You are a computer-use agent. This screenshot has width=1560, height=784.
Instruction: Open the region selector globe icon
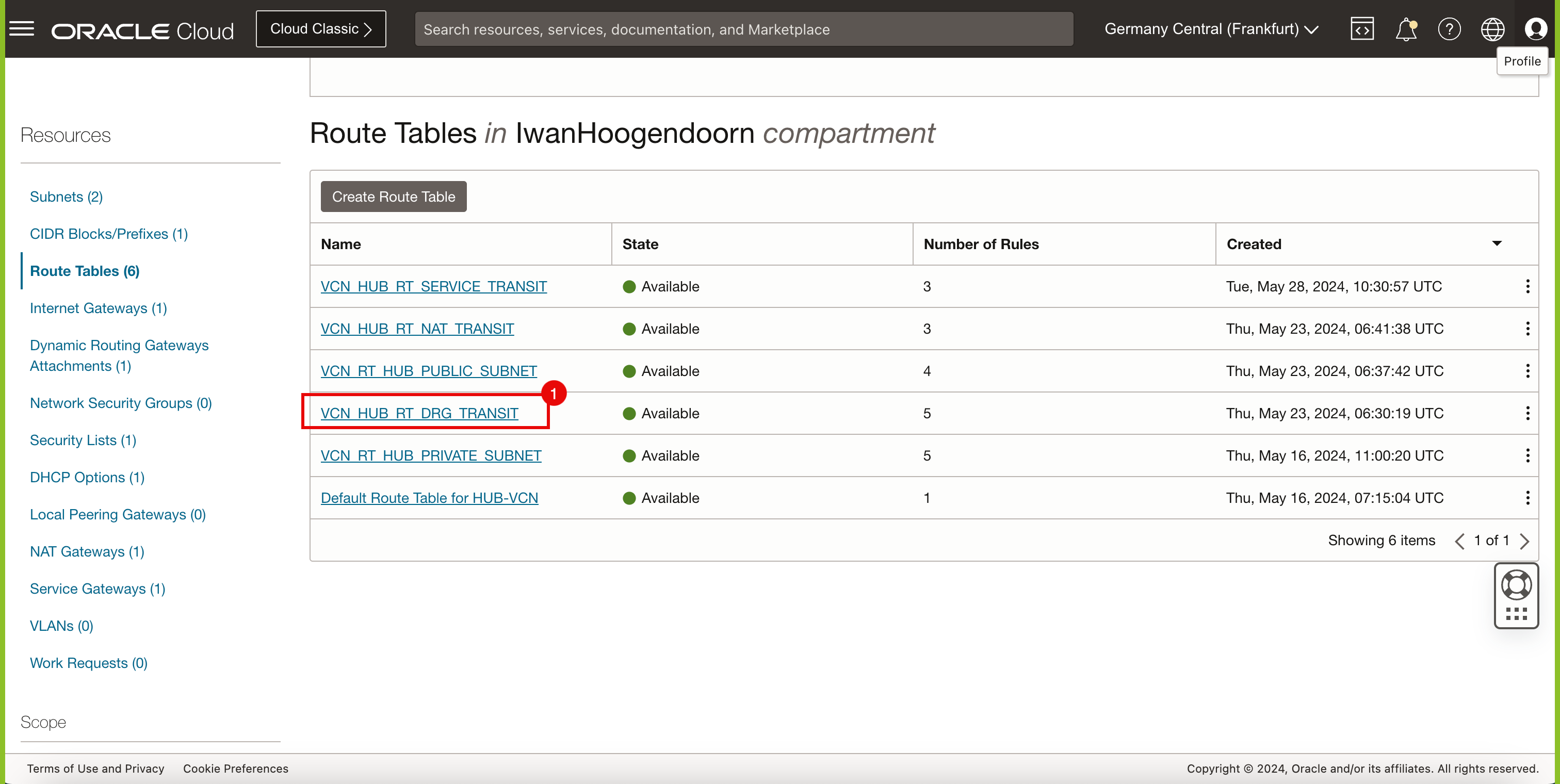click(1492, 29)
